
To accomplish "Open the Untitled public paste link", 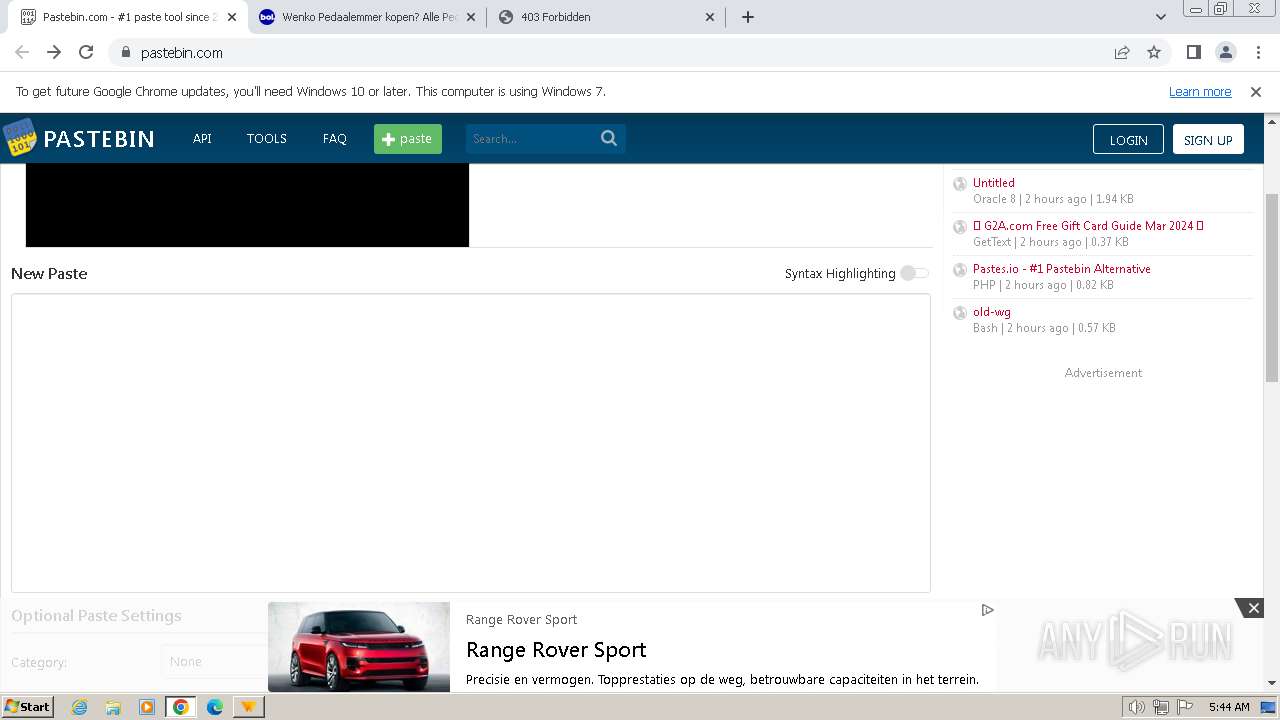I will point(994,183).
